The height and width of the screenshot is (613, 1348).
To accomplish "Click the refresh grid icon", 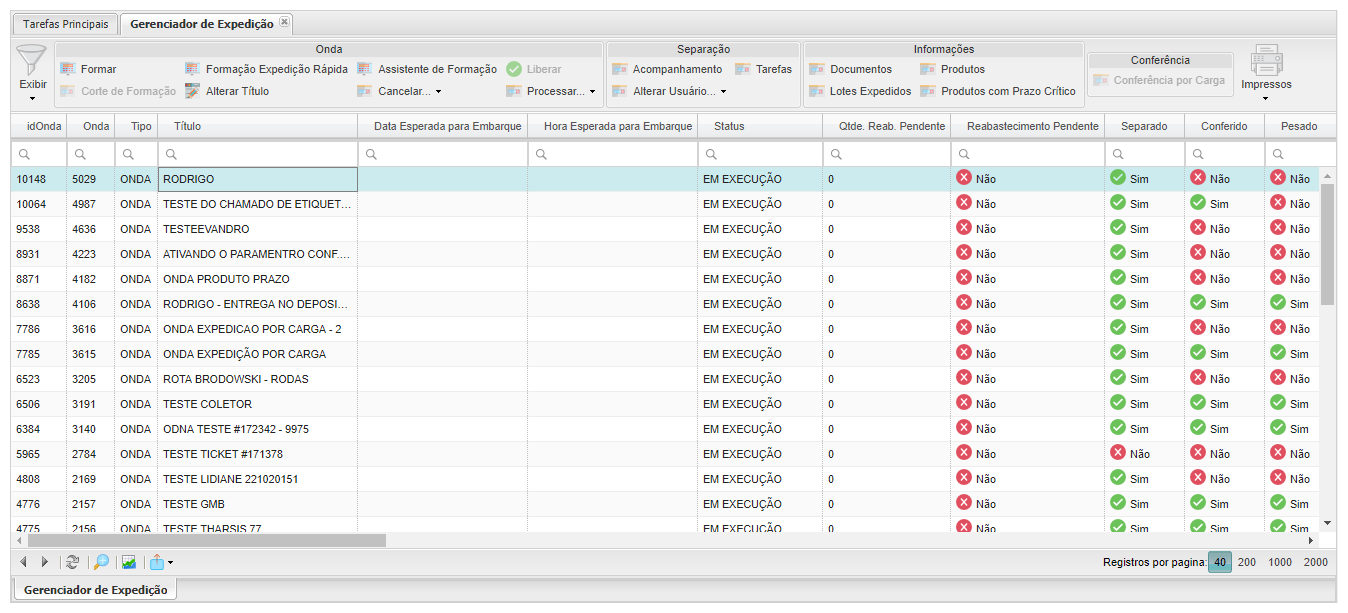I will coord(72,562).
